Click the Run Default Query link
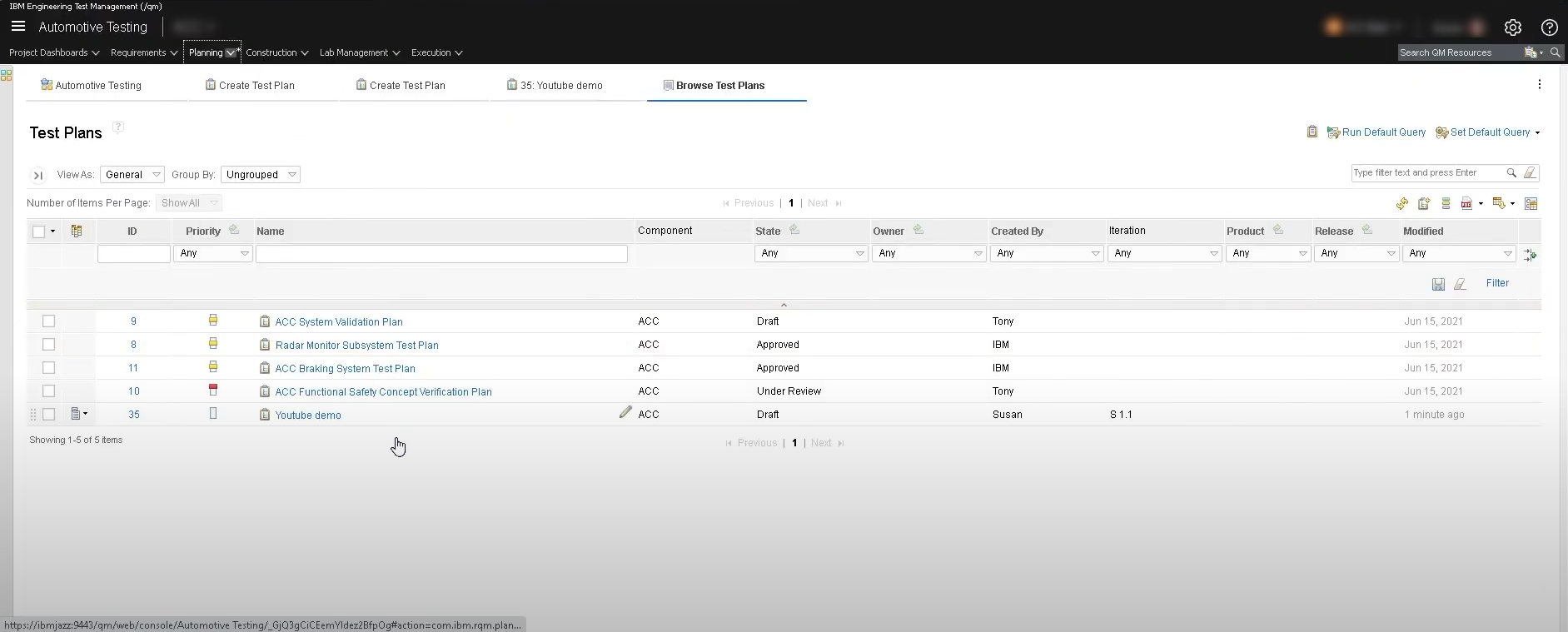Image resolution: width=1568 pixels, height=632 pixels. pos(1382,132)
